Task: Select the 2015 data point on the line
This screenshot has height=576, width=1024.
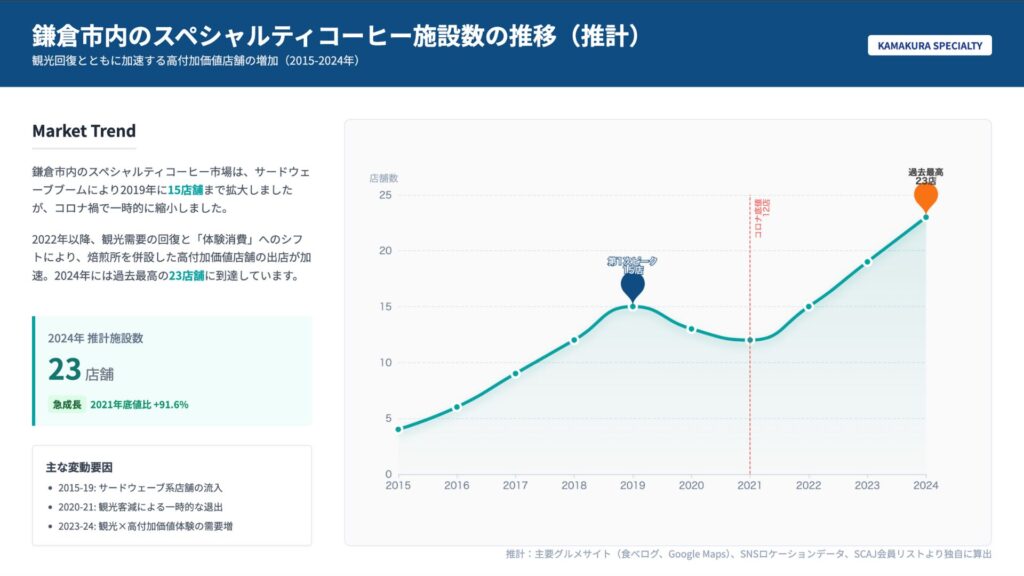Action: (398, 429)
